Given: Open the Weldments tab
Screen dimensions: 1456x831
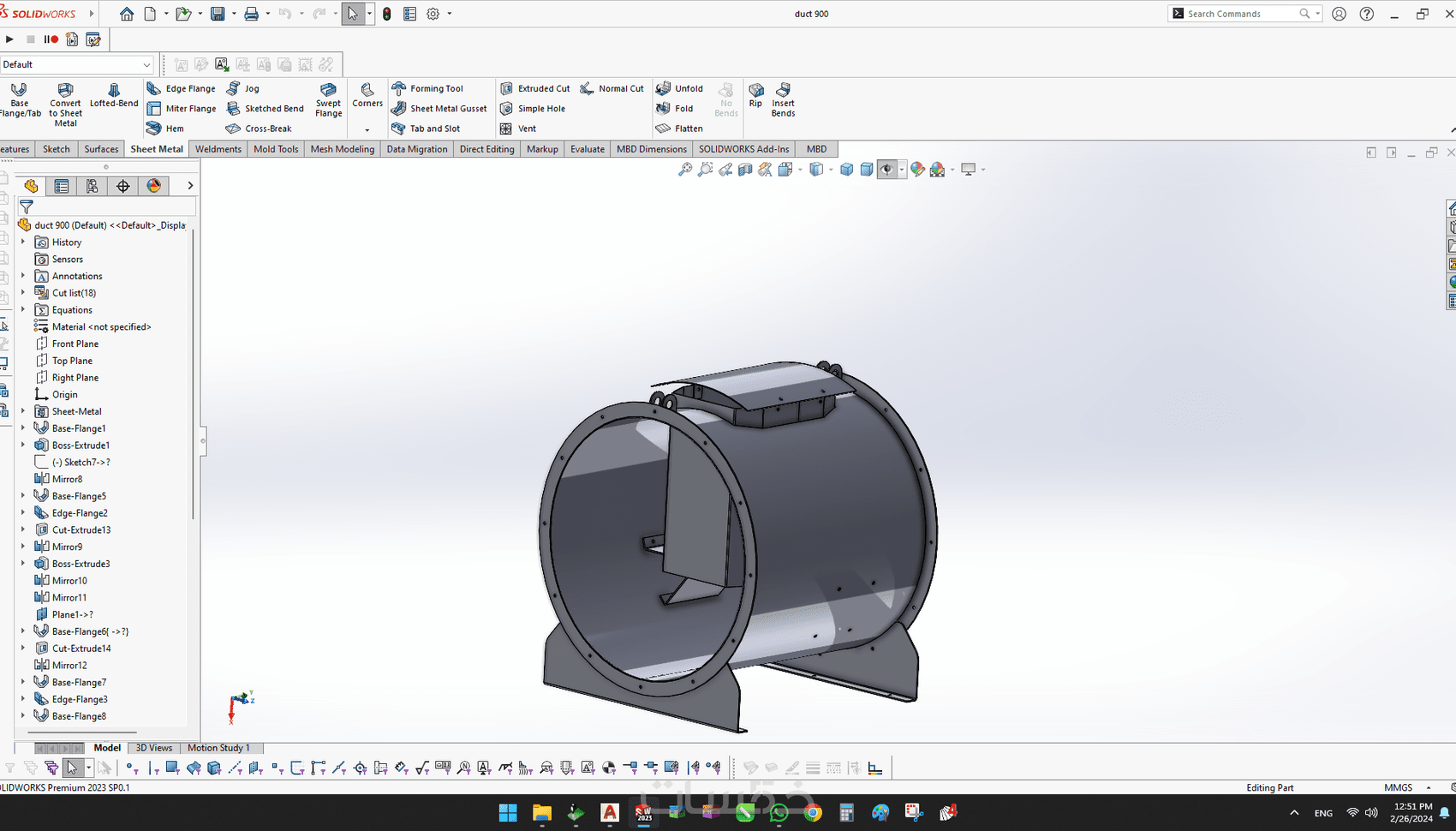Looking at the screenshot, I should tap(218, 149).
